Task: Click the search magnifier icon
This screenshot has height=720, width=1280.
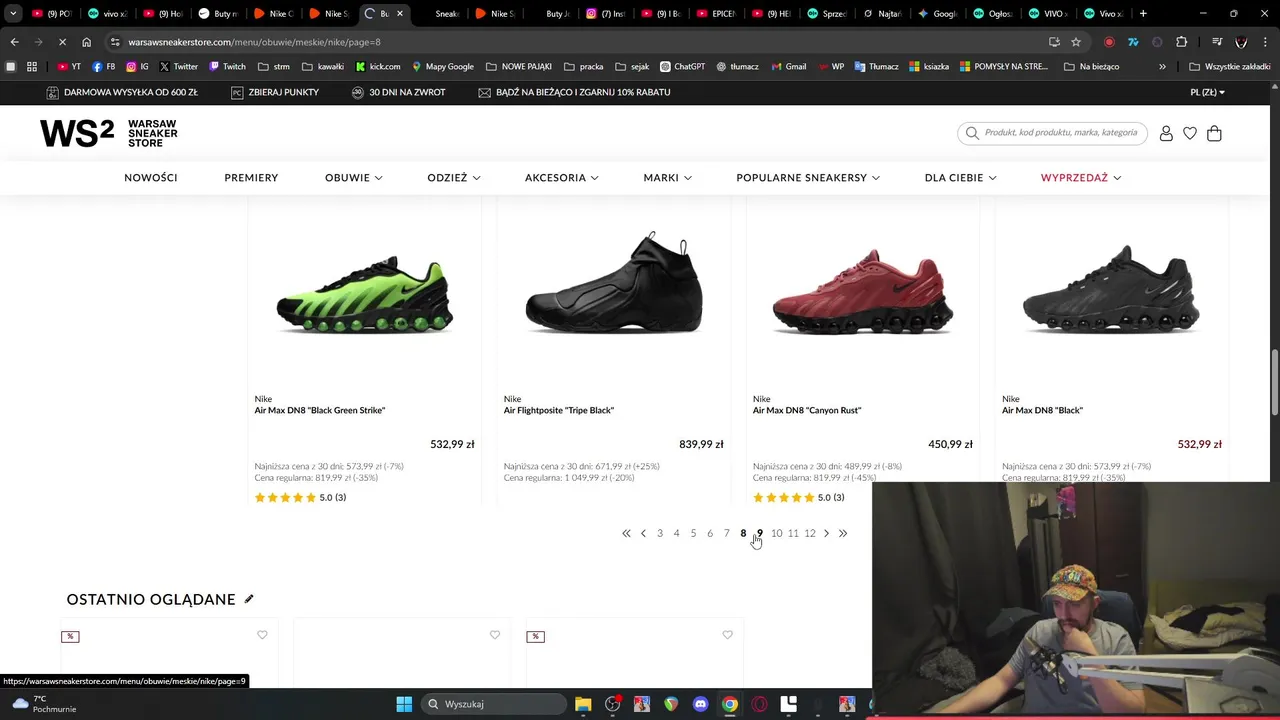Action: click(x=972, y=133)
